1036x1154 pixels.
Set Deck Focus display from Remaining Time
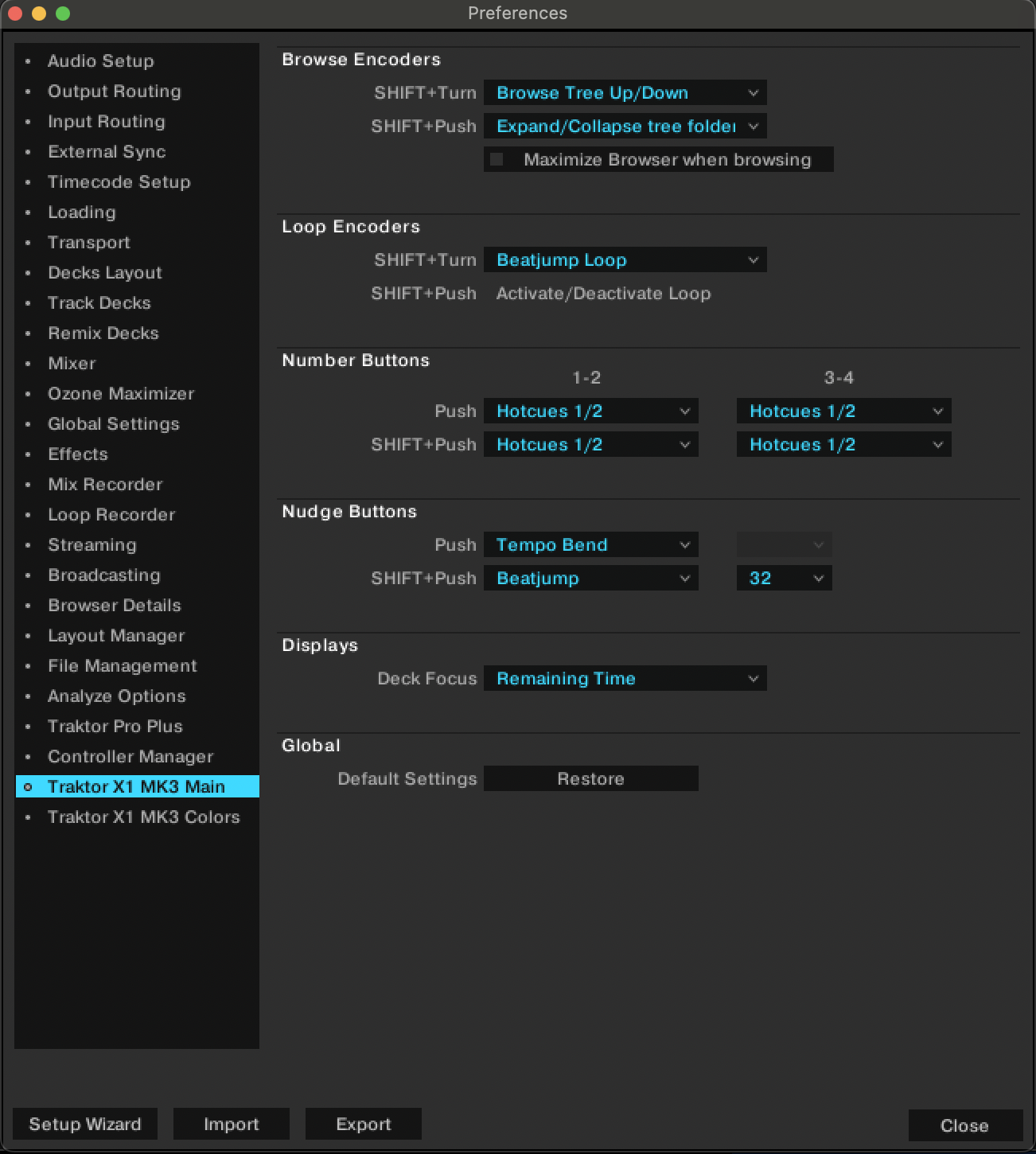(x=625, y=678)
